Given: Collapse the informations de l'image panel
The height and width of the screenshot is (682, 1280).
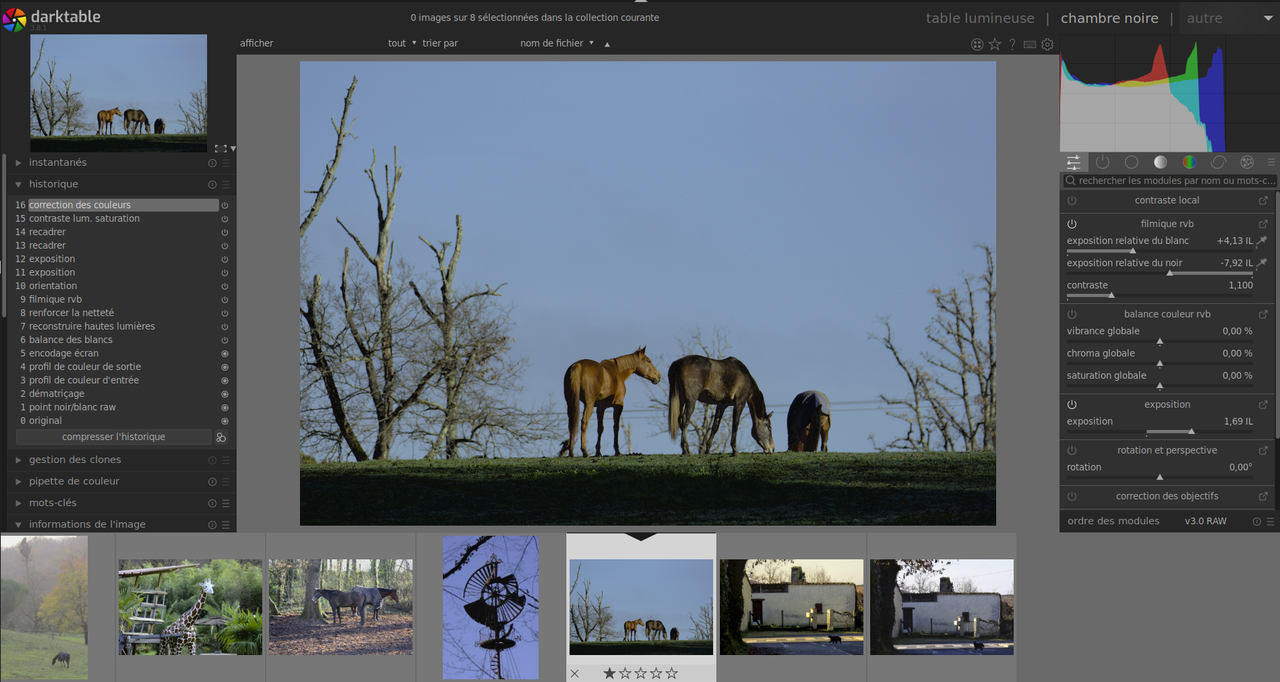Looking at the screenshot, I should pos(18,524).
